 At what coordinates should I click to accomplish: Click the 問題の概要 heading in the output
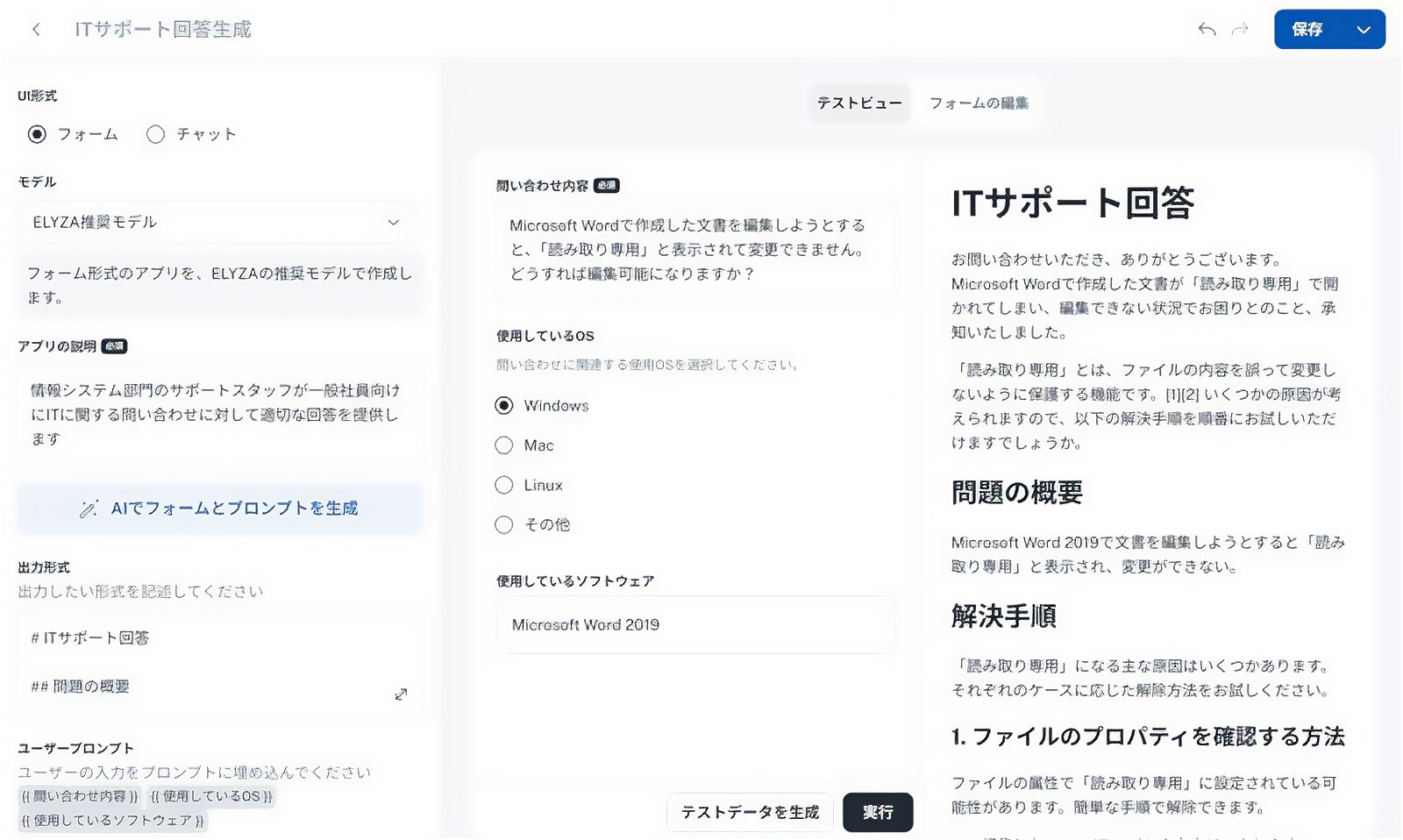pyautogui.click(x=1017, y=493)
